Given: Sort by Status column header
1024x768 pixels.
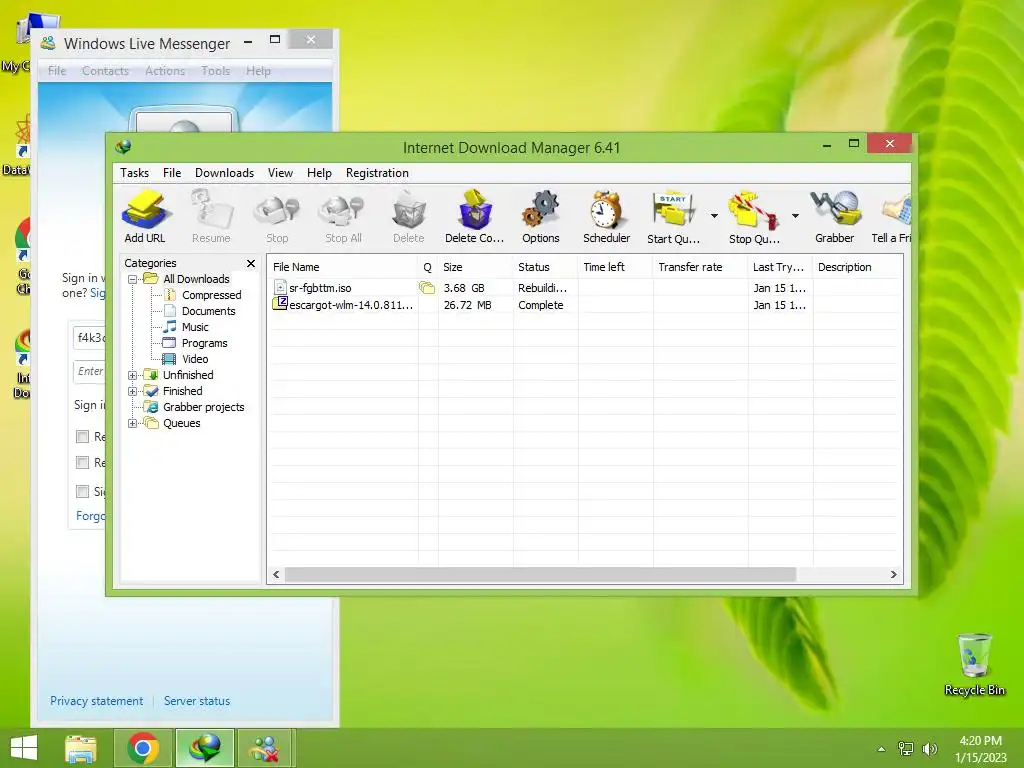Looking at the screenshot, I should coord(545,267).
